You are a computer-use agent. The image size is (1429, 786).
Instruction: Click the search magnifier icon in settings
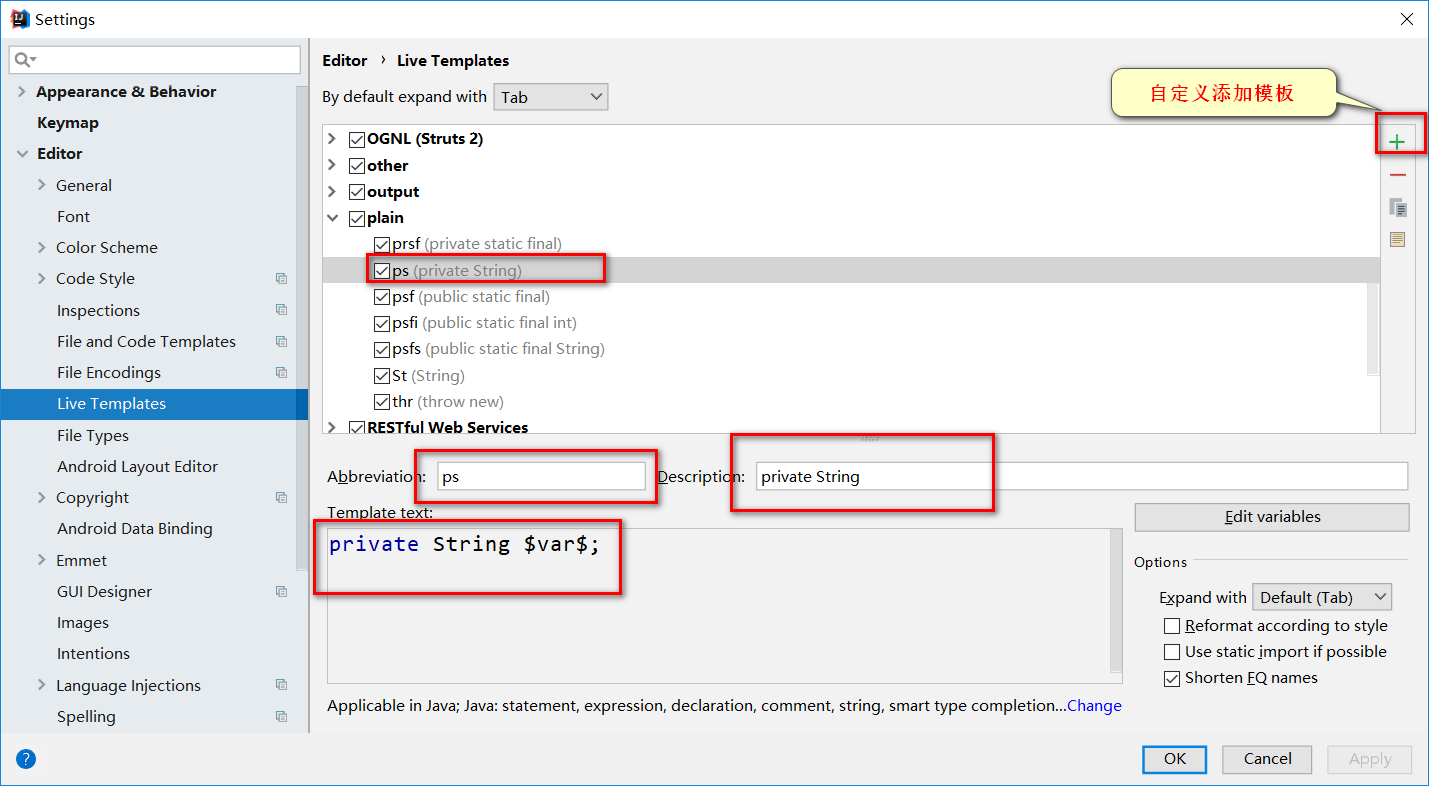24,60
